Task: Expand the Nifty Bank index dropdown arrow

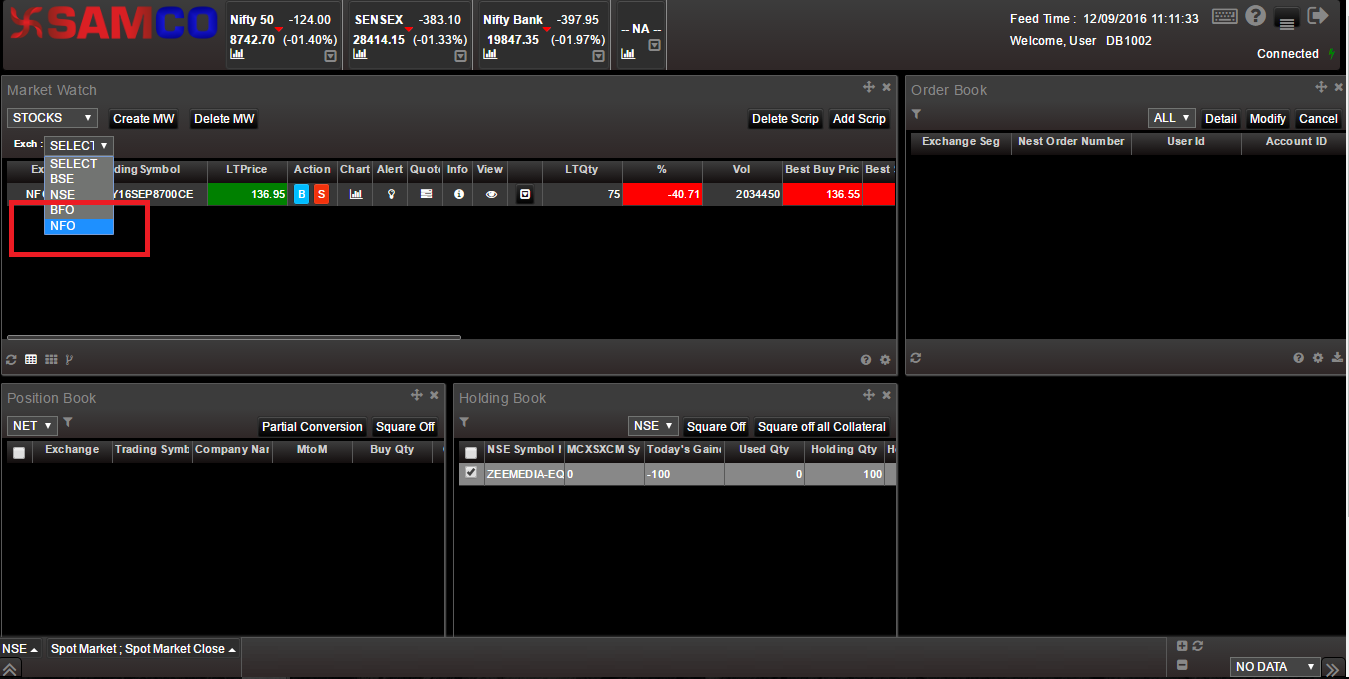Action: coord(599,56)
